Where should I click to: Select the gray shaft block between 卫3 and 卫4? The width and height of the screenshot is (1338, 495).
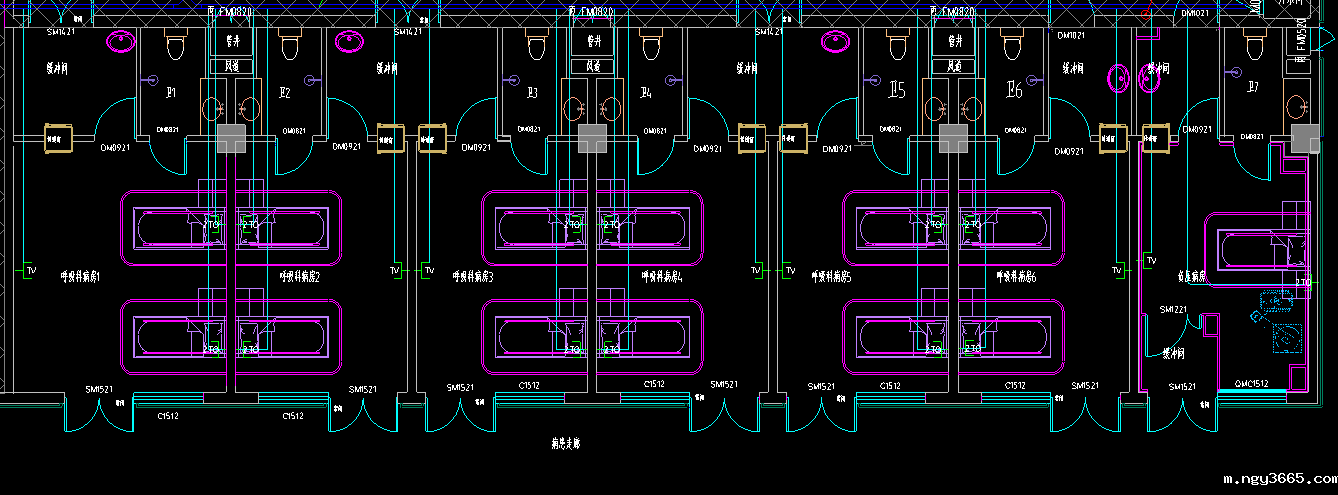592,139
